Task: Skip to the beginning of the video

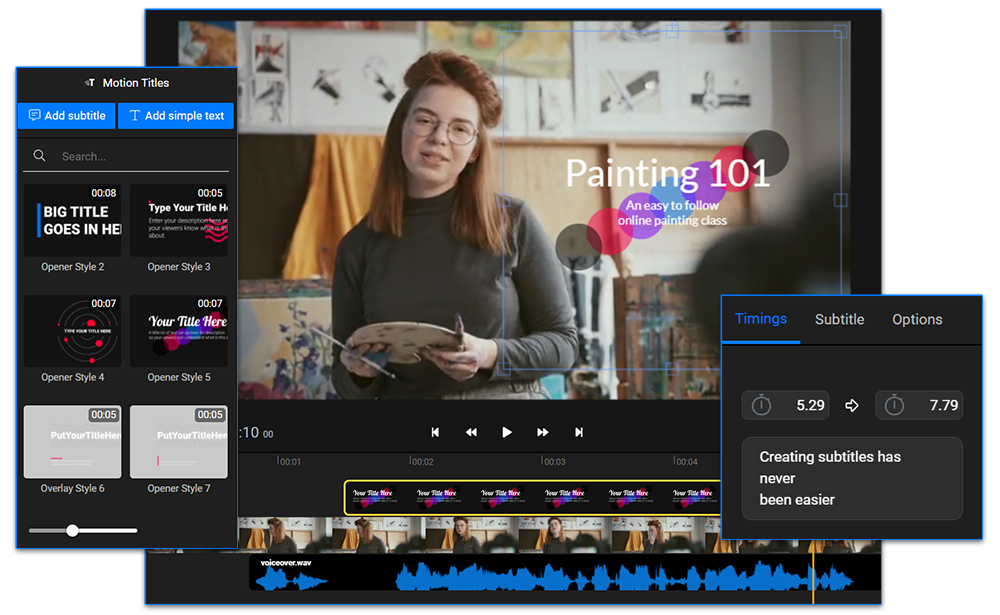Action: 435,432
